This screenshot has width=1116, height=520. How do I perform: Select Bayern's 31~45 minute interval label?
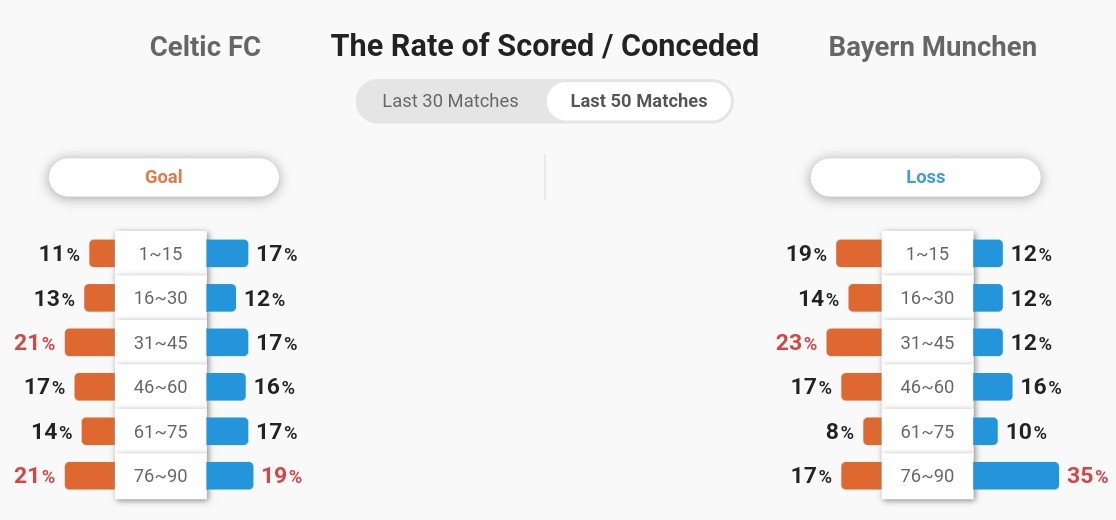[927, 342]
